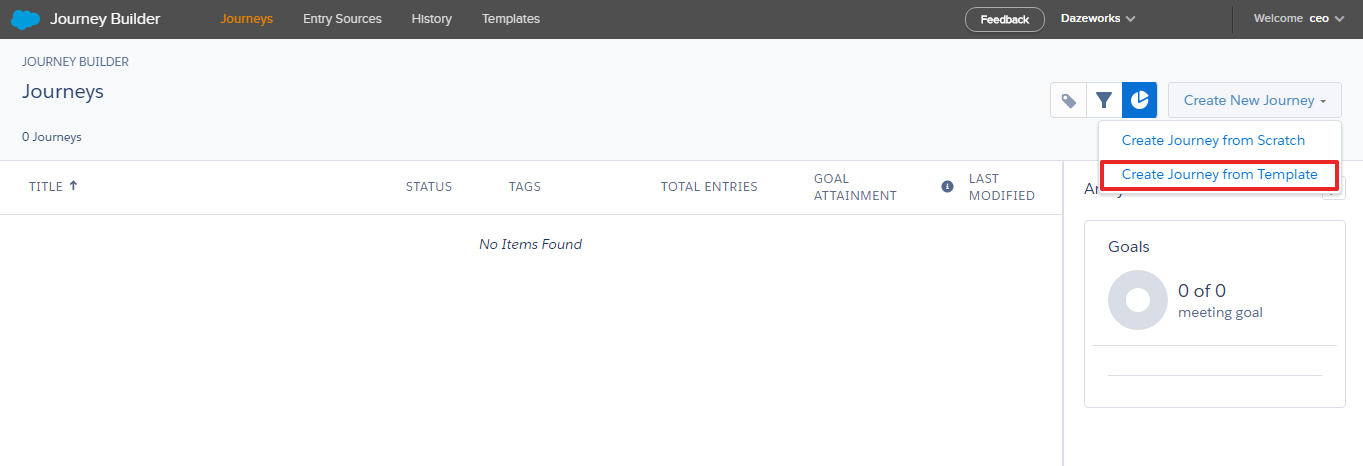Switch to the Journeys tab
This screenshot has height=466, width=1363.
(246, 19)
